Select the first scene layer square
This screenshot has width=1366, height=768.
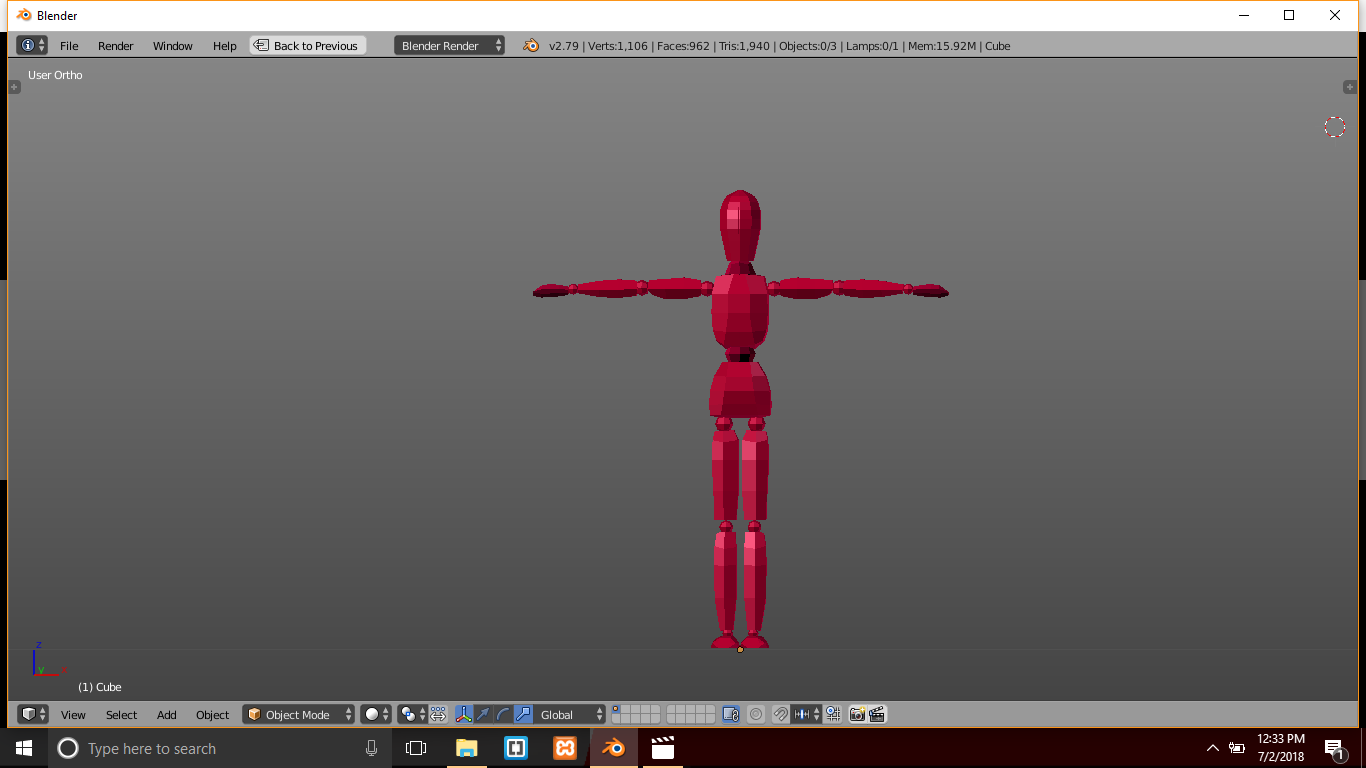coord(617,709)
